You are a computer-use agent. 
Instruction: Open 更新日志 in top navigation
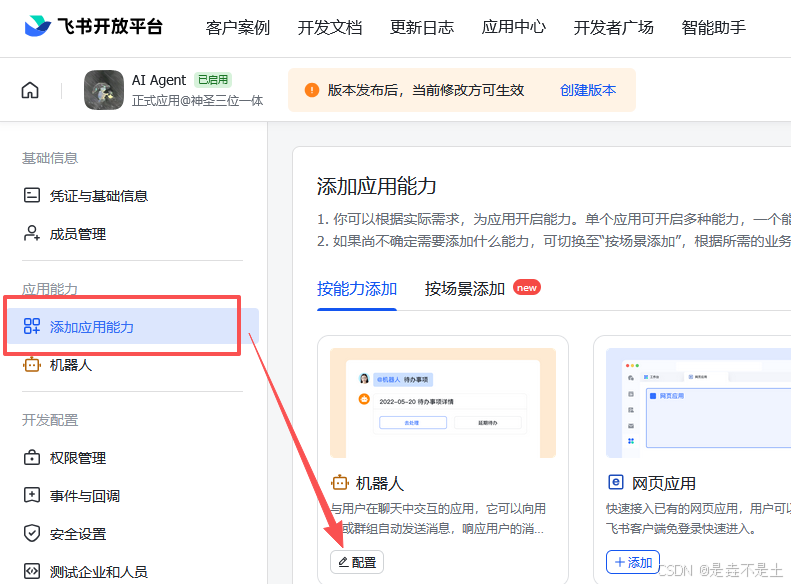pos(422,27)
